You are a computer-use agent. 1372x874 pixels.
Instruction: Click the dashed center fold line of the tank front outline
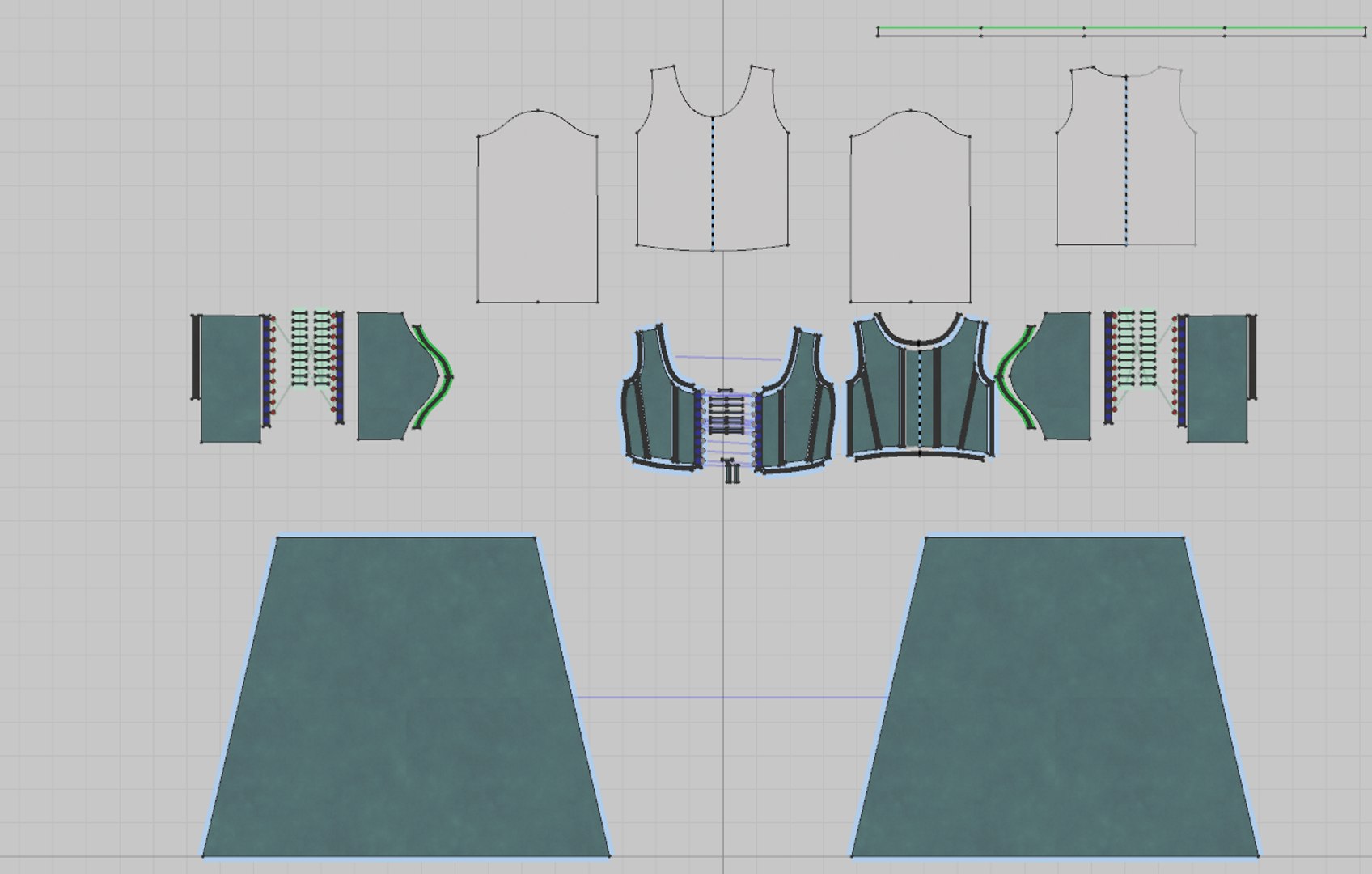click(x=712, y=184)
